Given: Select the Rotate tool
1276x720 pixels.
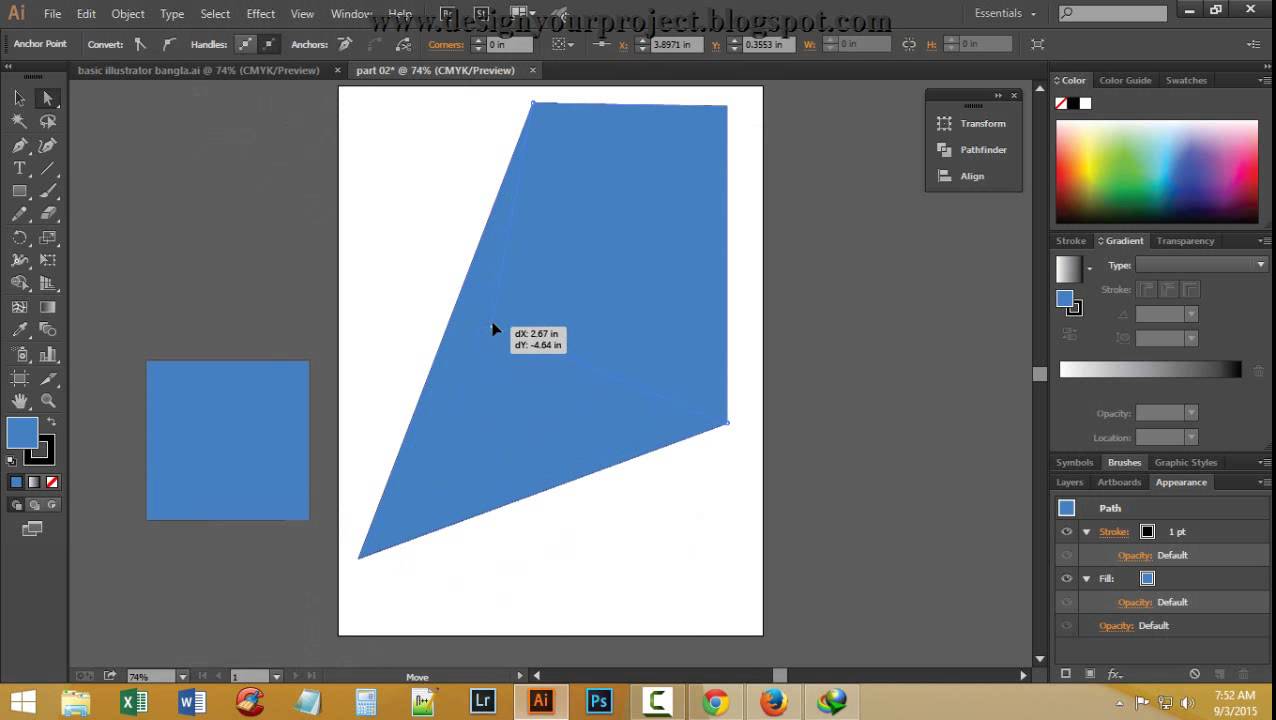Looking at the screenshot, I should [19, 238].
